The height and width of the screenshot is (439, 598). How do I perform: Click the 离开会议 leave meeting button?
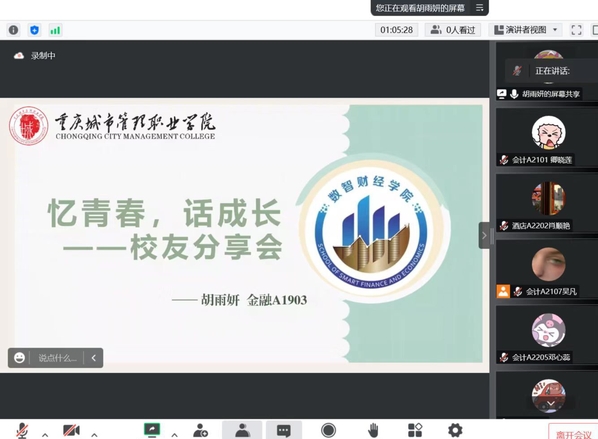click(x=573, y=434)
